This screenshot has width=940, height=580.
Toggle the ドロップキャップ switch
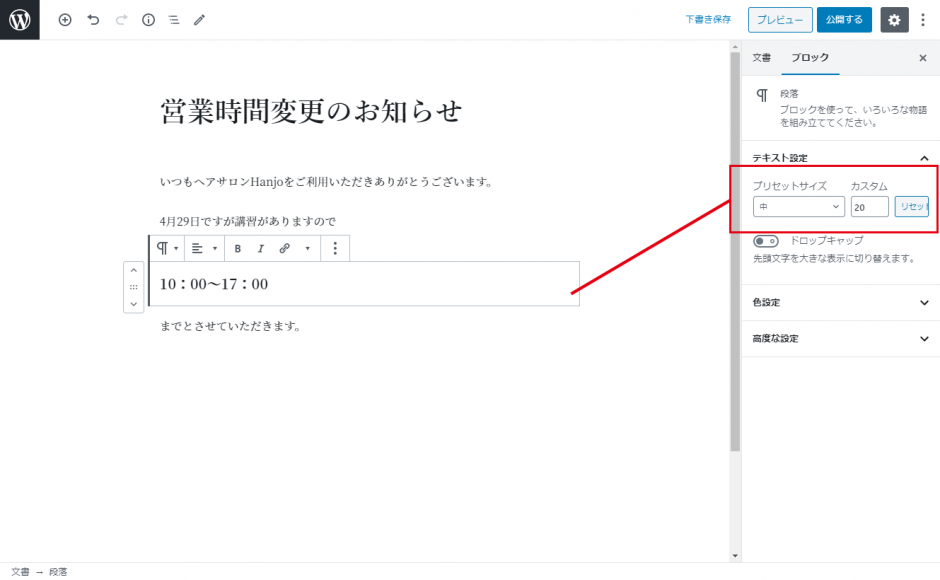(x=766, y=241)
